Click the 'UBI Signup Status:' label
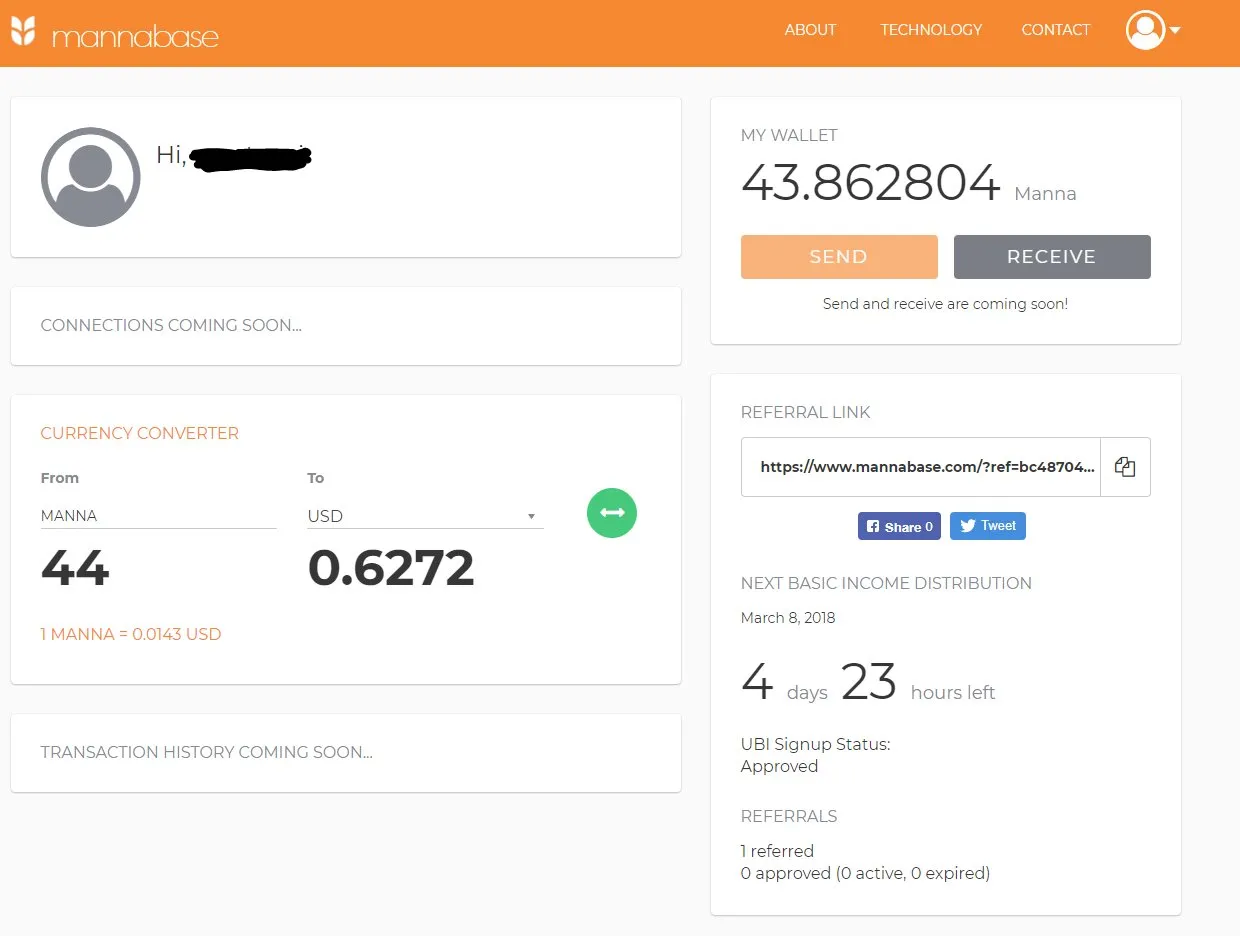Viewport: 1240px width, 936px height. click(815, 744)
